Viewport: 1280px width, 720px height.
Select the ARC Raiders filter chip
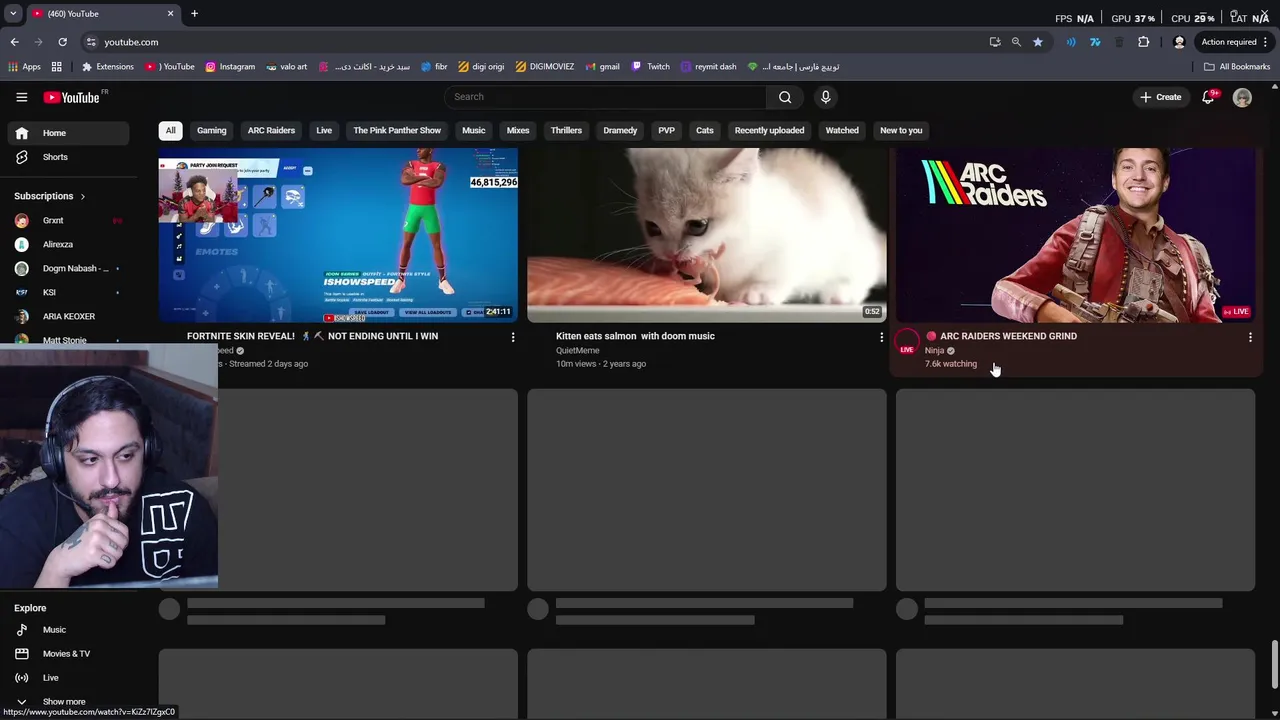[271, 130]
